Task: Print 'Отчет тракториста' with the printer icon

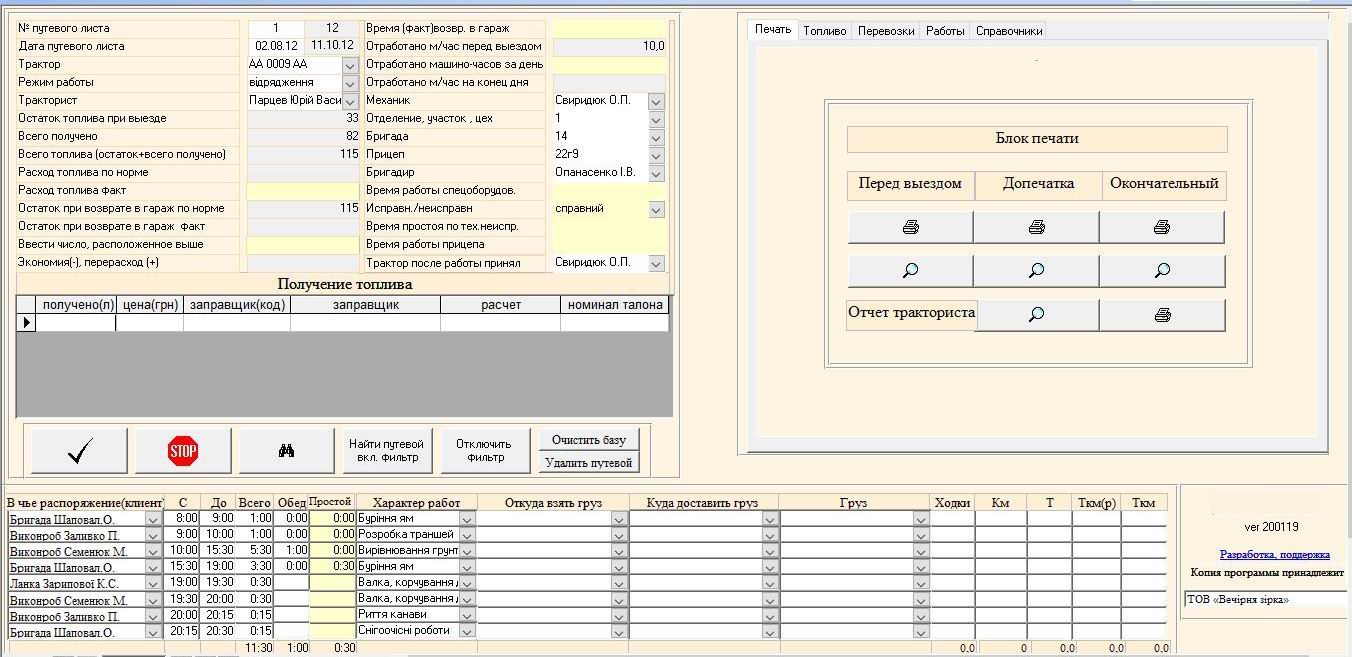Action: pyautogui.click(x=1162, y=314)
